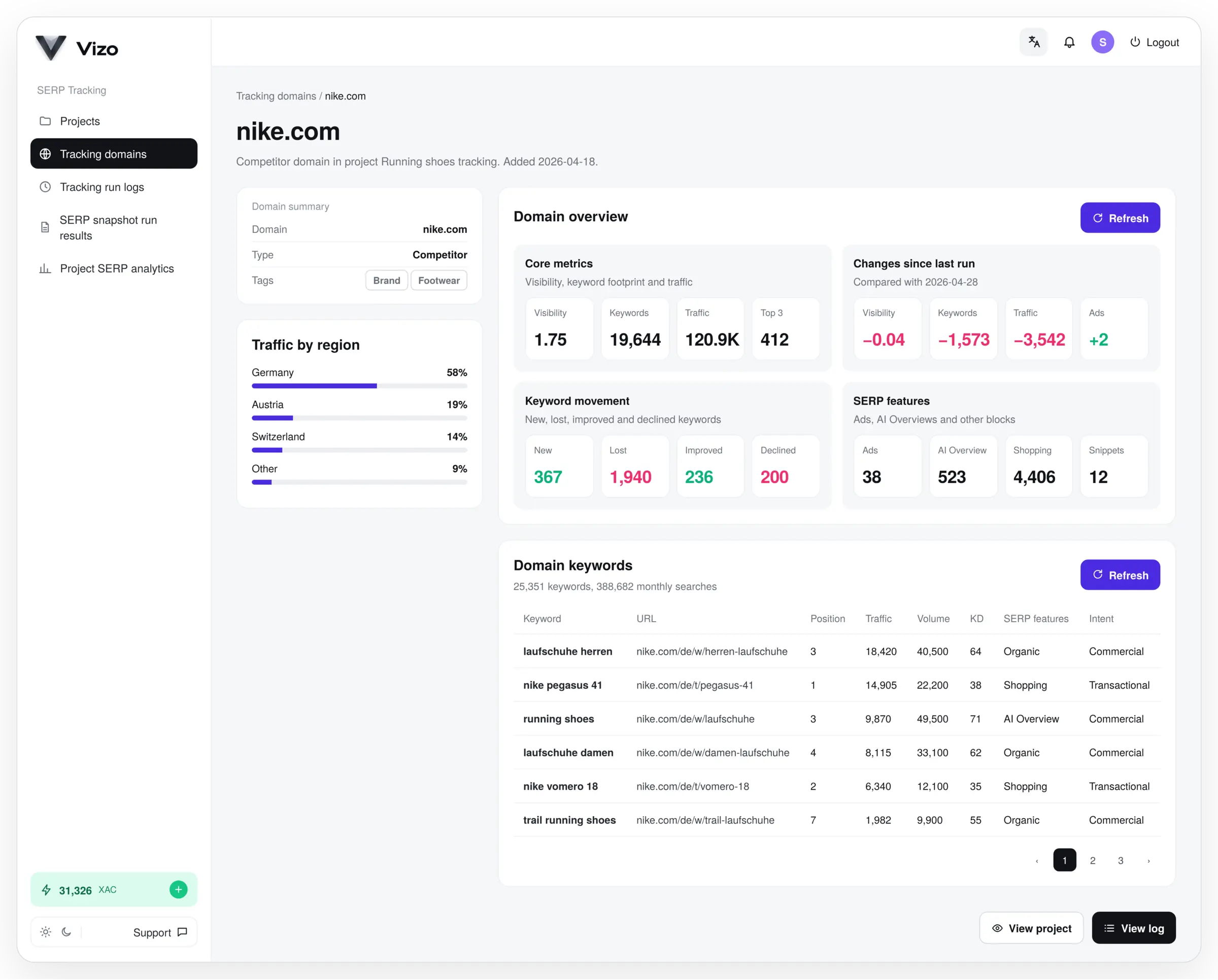Switch to dark theme moon icon
1218x980 pixels.
[66, 932]
